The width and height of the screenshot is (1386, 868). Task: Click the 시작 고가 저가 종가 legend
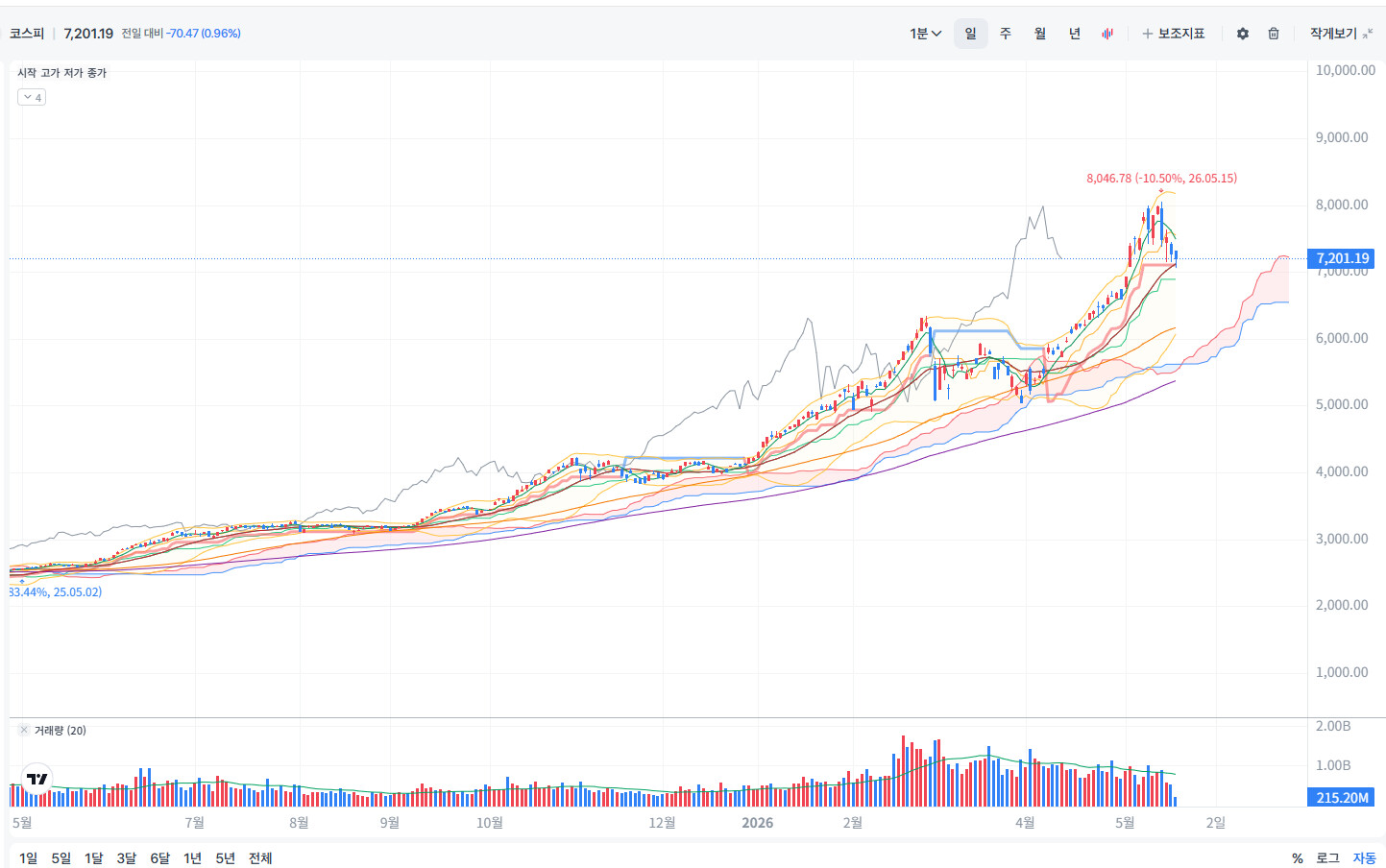point(61,73)
